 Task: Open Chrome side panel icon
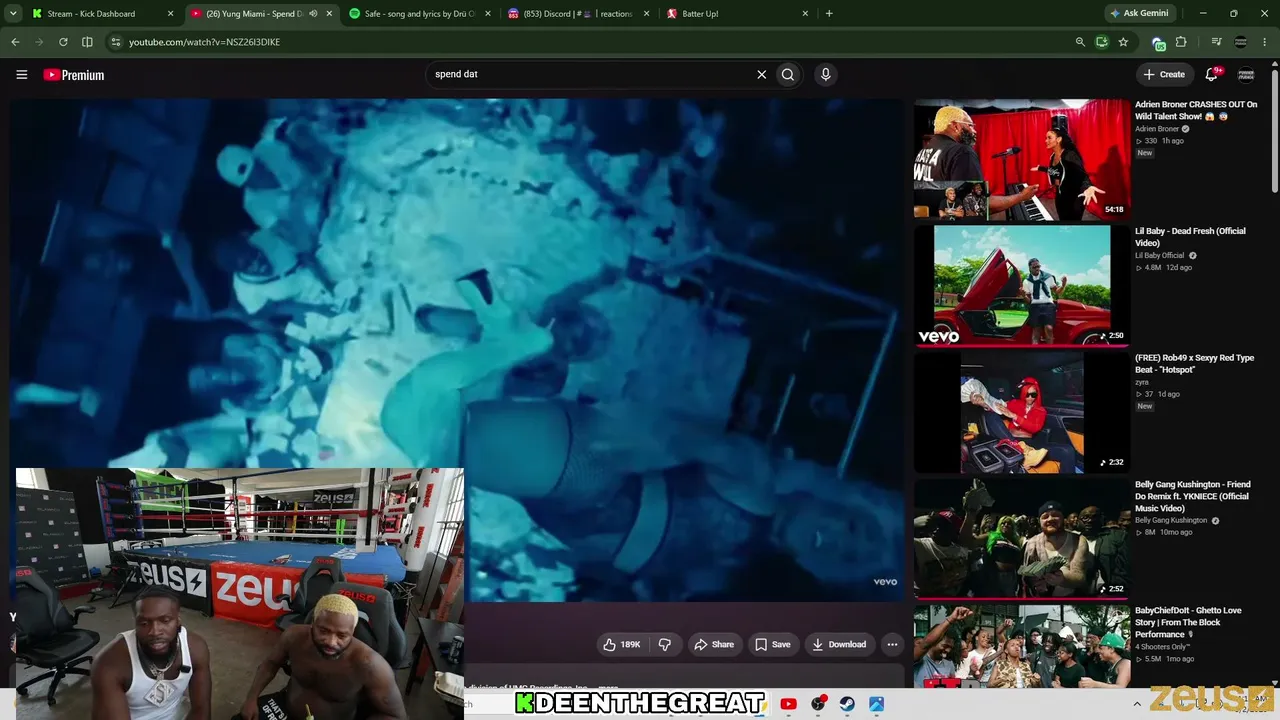(87, 42)
